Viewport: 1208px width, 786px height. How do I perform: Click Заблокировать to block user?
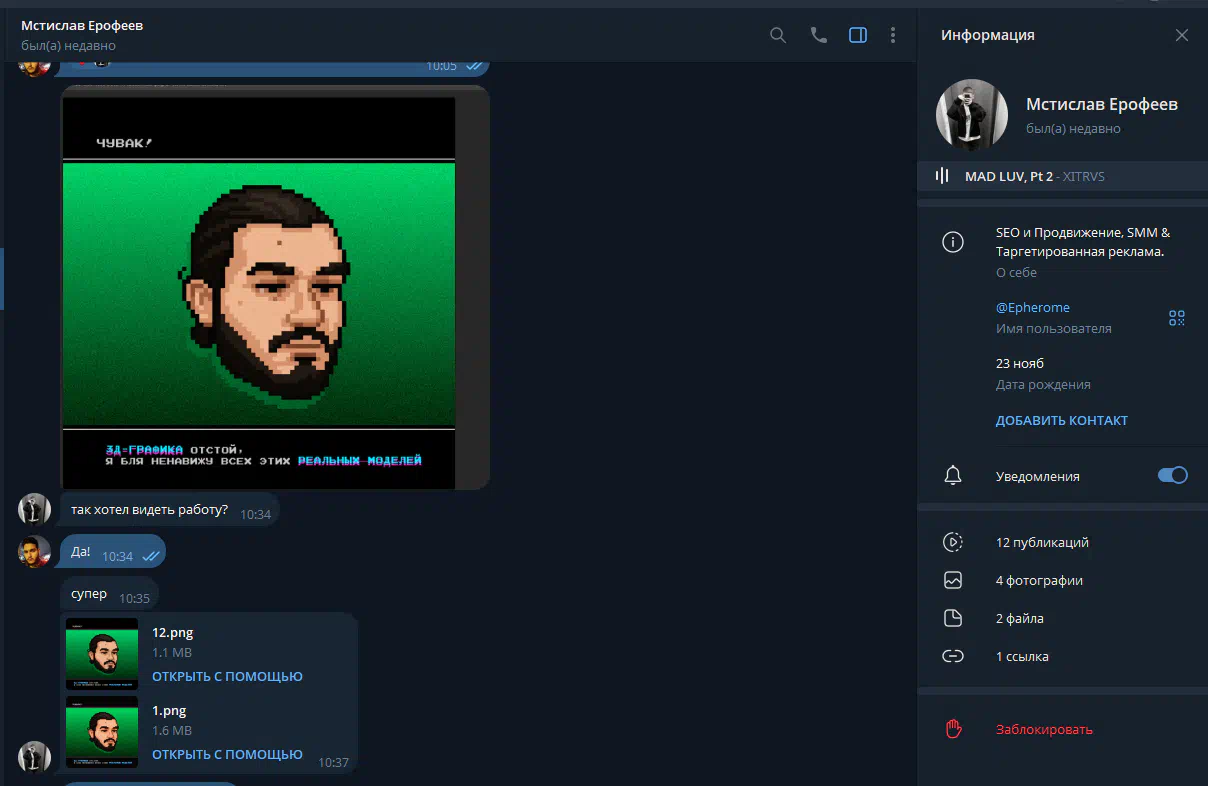pos(1044,729)
